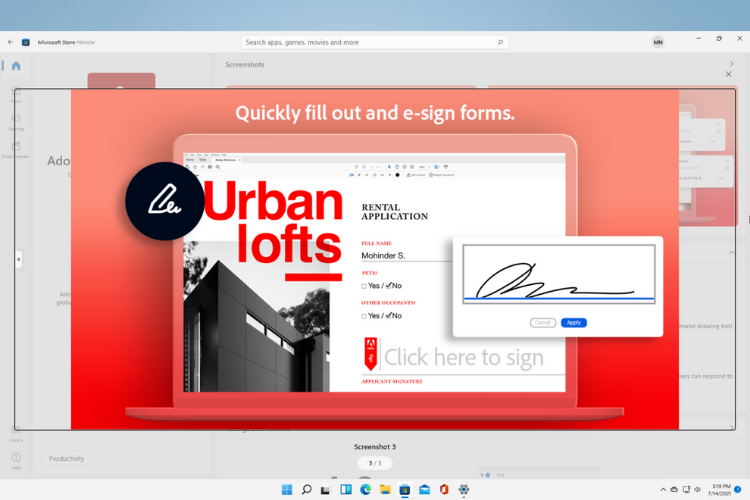750x500 pixels.
Task: Open the Windows Start menu
Action: pyautogui.click(x=287, y=489)
